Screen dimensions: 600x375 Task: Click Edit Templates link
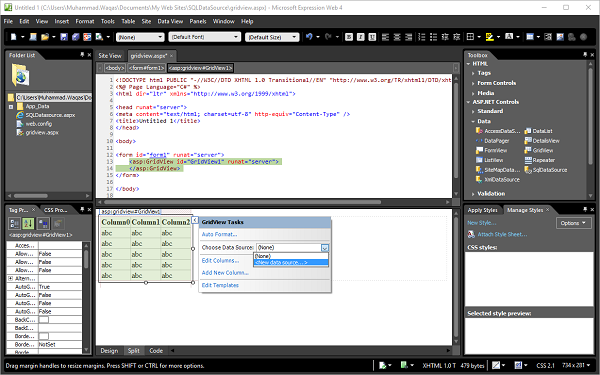tap(220, 285)
